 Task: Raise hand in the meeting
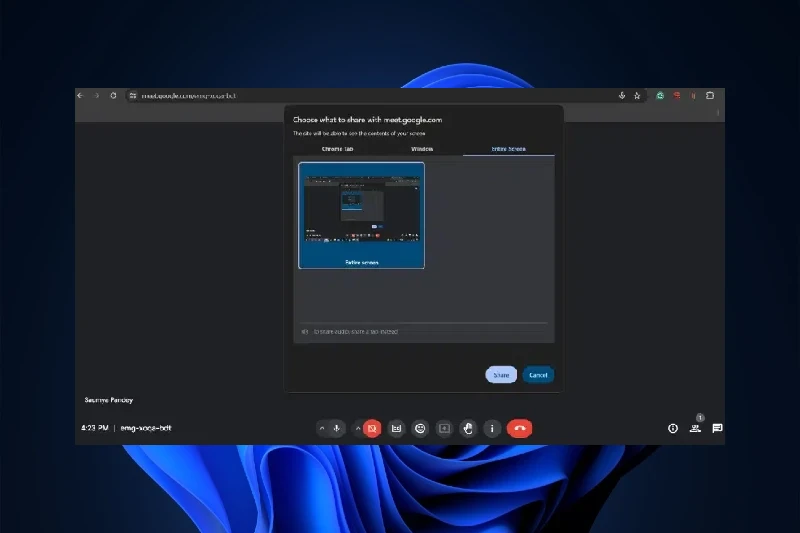(x=468, y=428)
